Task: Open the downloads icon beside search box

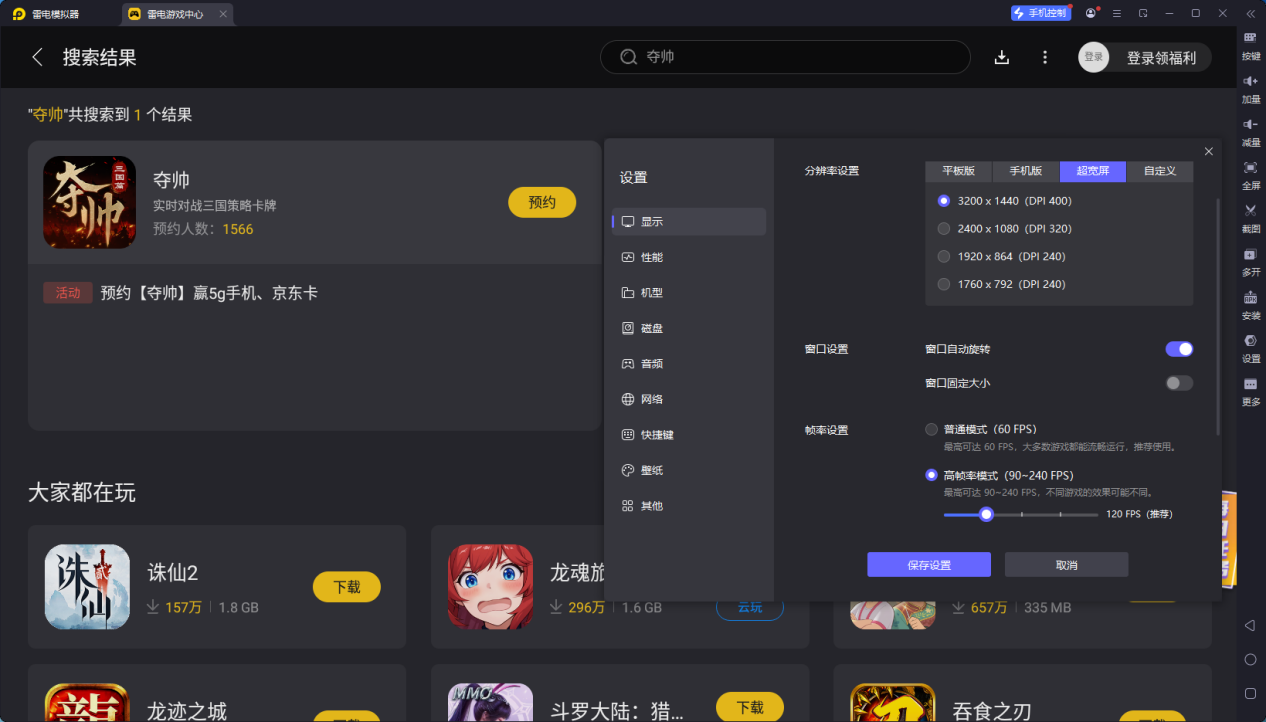Action: click(1002, 57)
